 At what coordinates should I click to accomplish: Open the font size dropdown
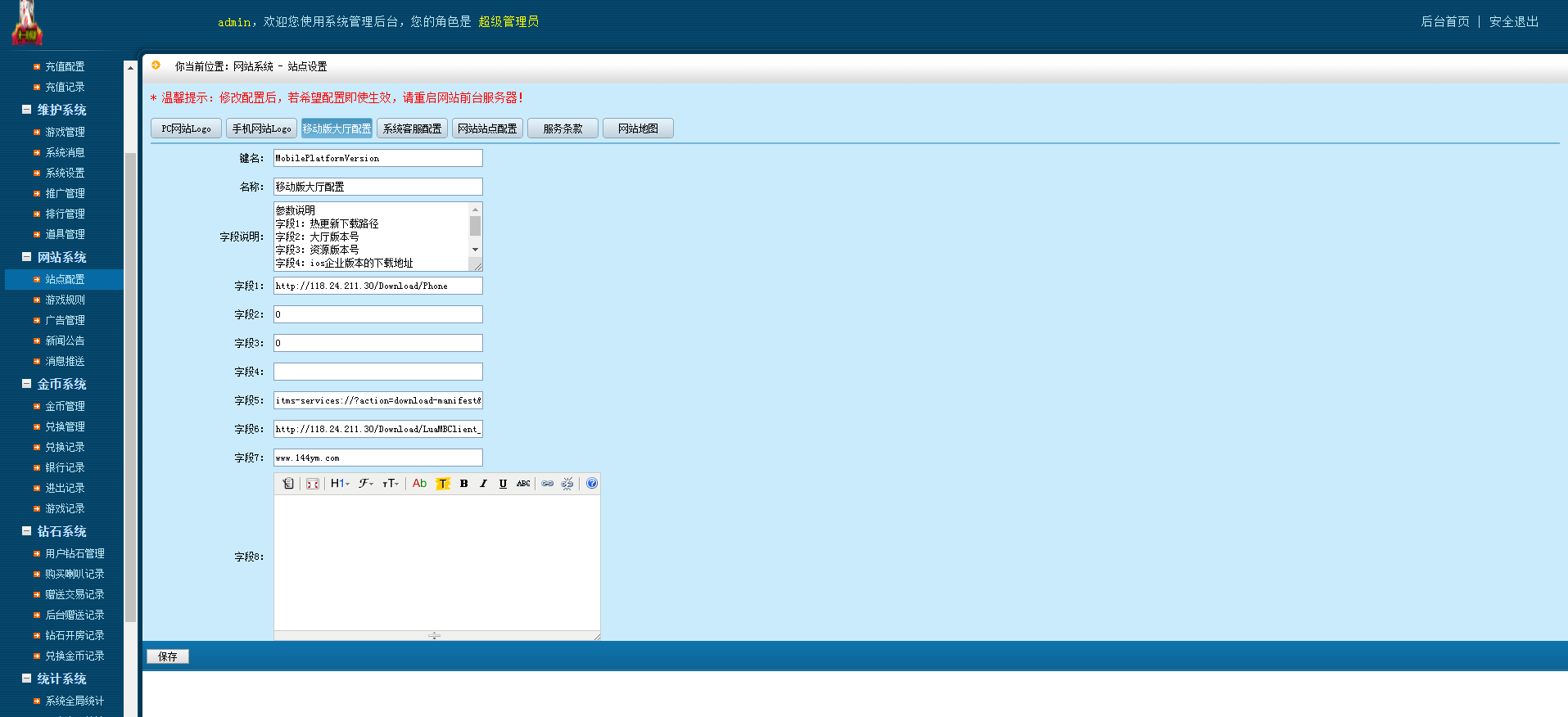click(x=391, y=484)
